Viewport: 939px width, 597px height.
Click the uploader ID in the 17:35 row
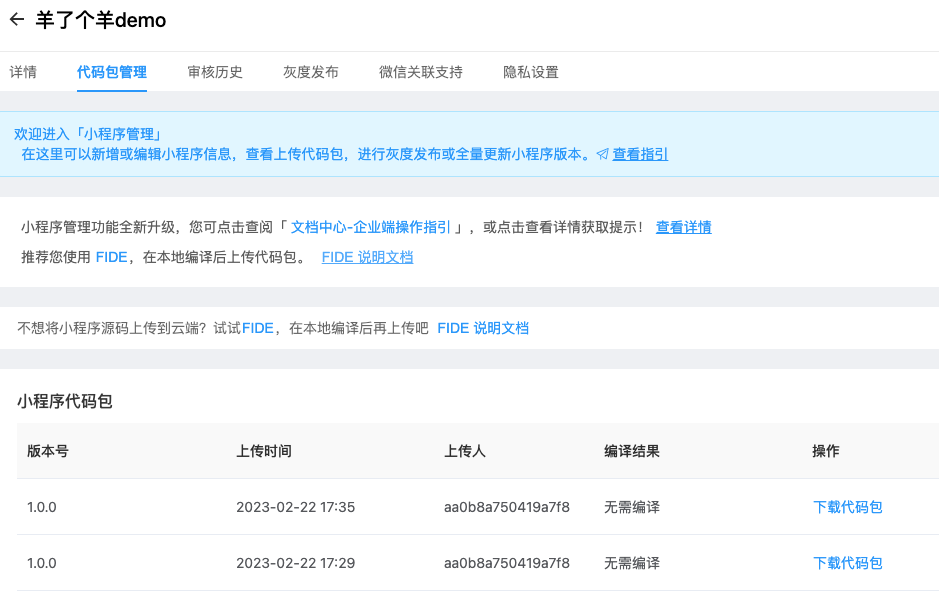[507, 507]
